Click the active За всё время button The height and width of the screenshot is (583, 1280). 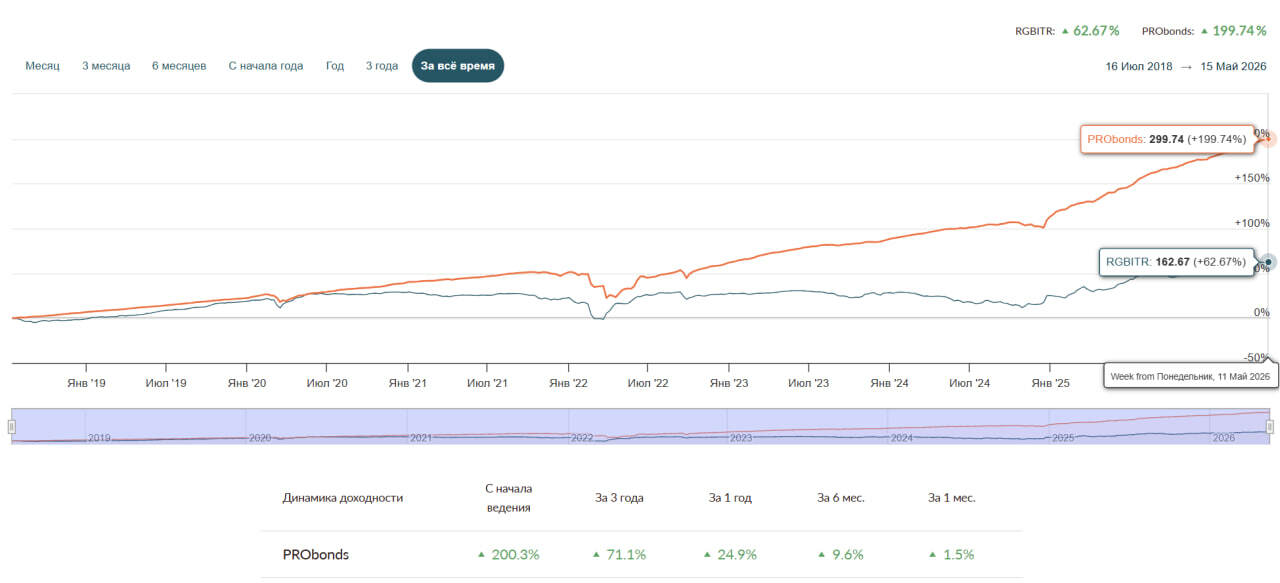coord(458,66)
